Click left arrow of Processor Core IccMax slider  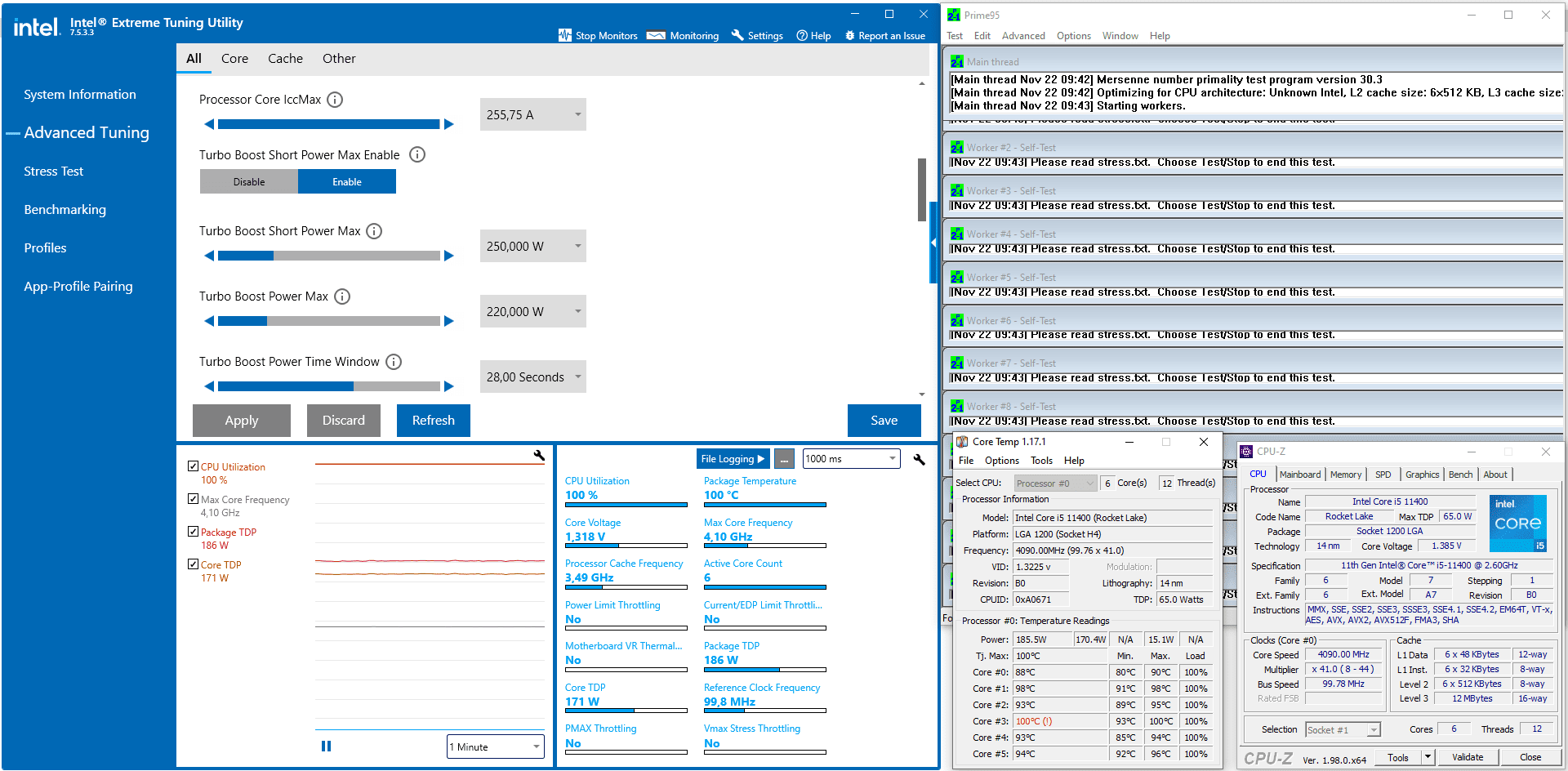[209, 124]
